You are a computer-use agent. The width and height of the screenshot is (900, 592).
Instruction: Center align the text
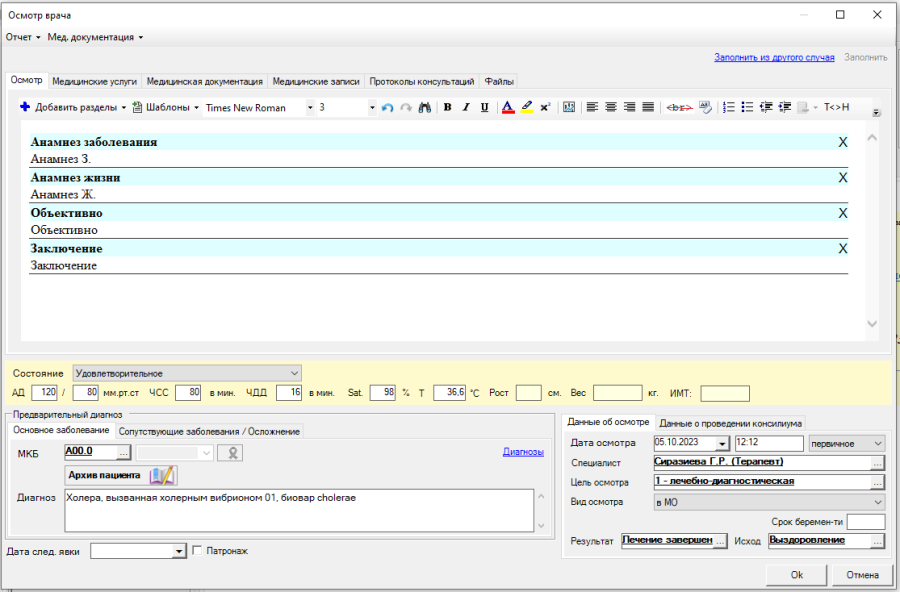pos(611,107)
